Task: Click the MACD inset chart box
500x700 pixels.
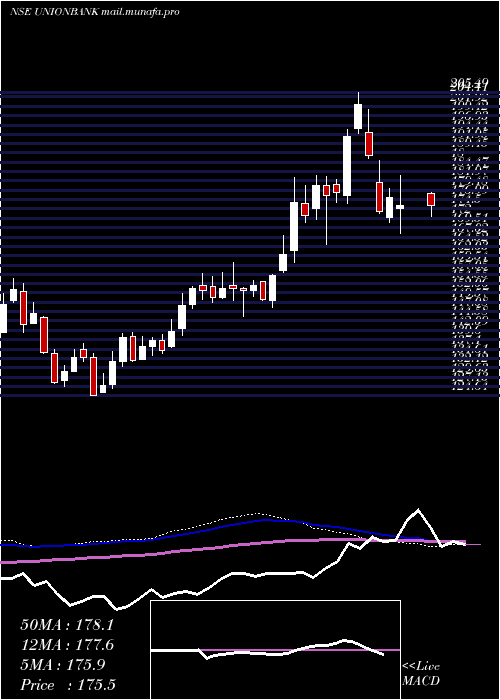Action: (275, 650)
